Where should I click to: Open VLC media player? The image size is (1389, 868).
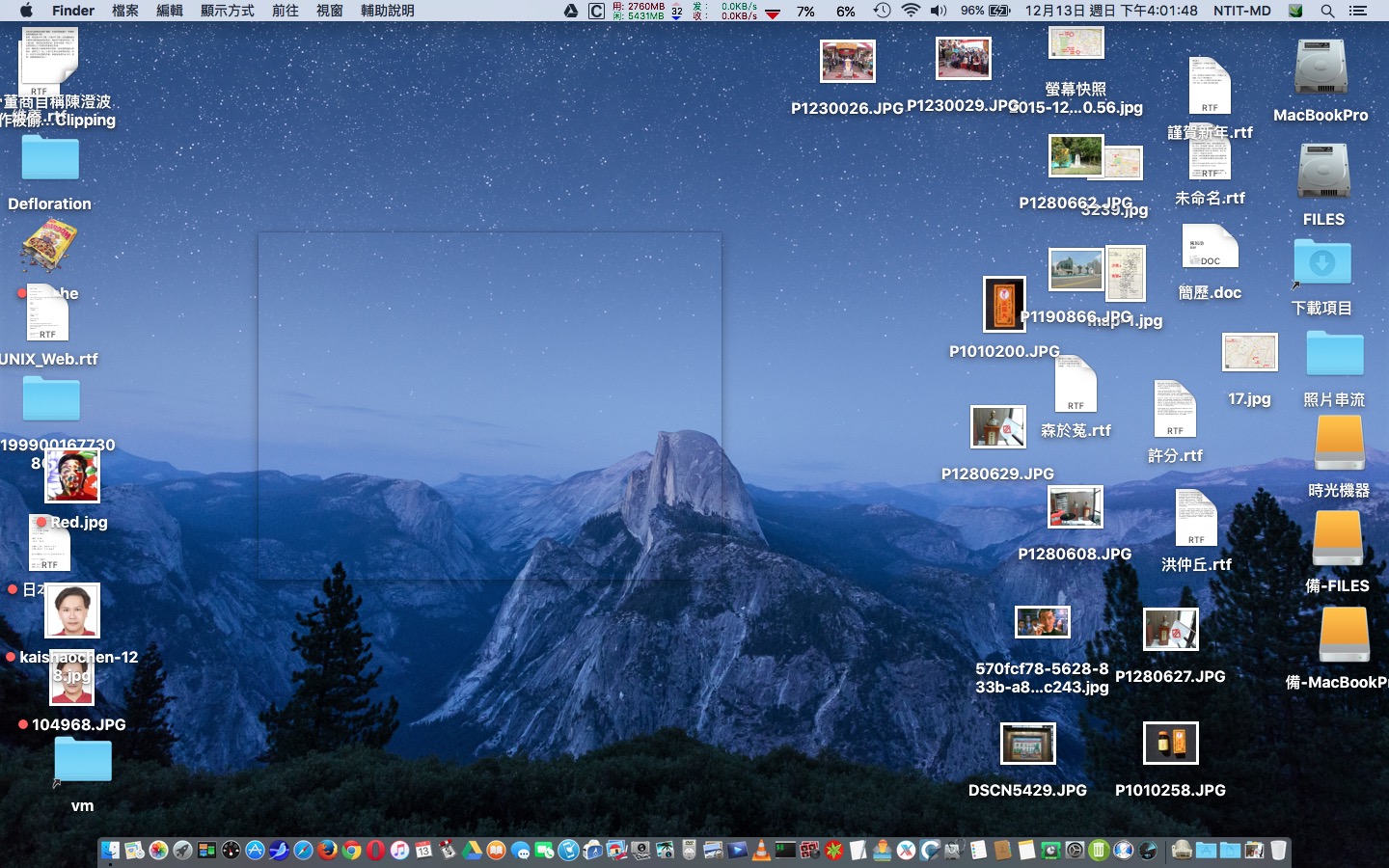(x=761, y=850)
